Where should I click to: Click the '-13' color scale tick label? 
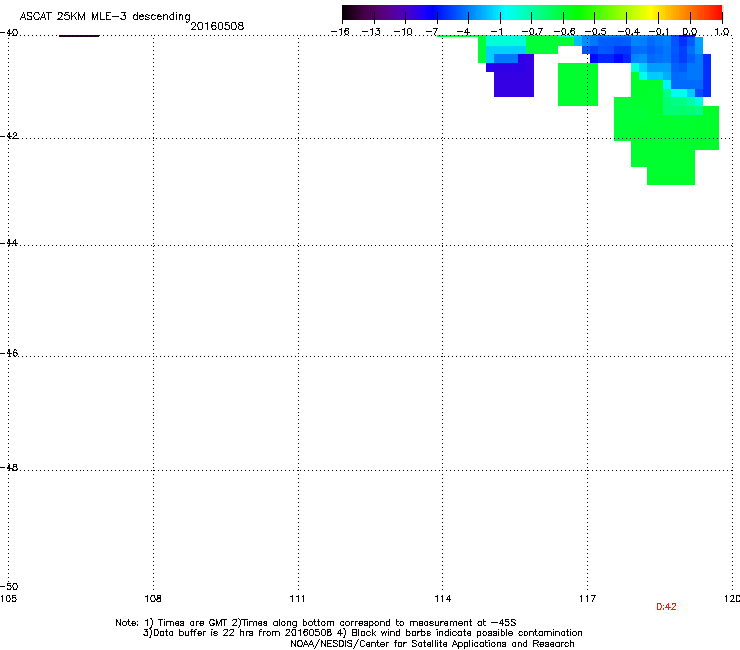[371, 32]
